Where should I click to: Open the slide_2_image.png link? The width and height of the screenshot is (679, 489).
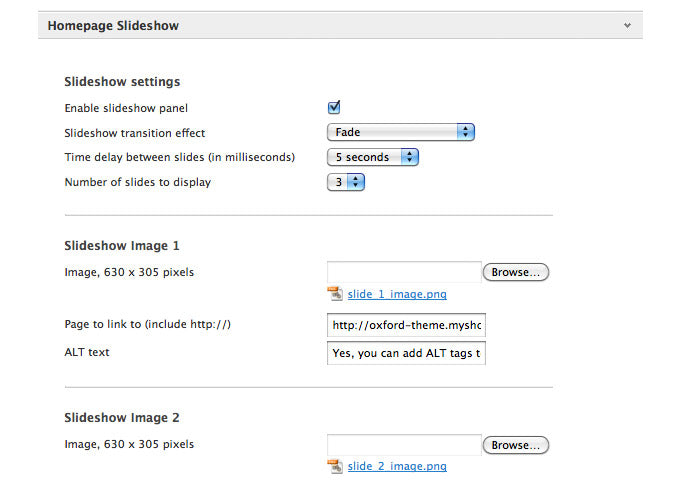coord(397,466)
